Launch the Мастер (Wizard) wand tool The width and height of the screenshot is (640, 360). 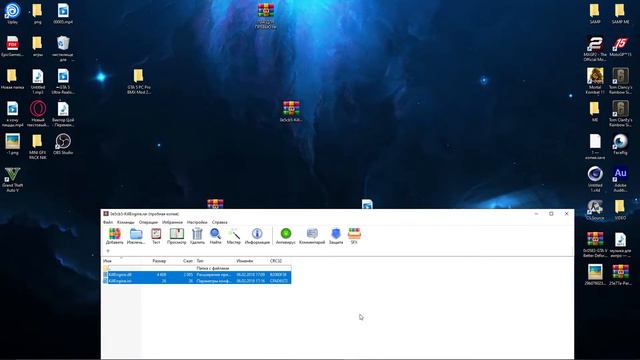pos(233,236)
